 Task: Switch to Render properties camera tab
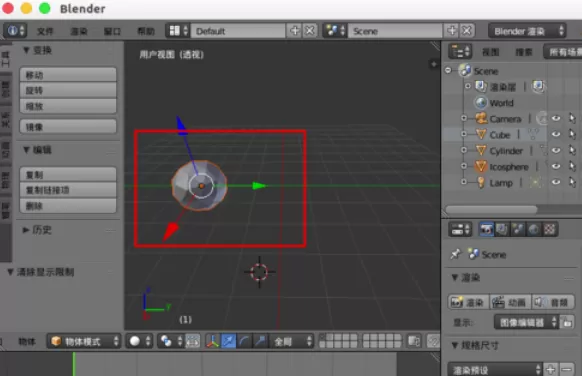[x=486, y=229]
